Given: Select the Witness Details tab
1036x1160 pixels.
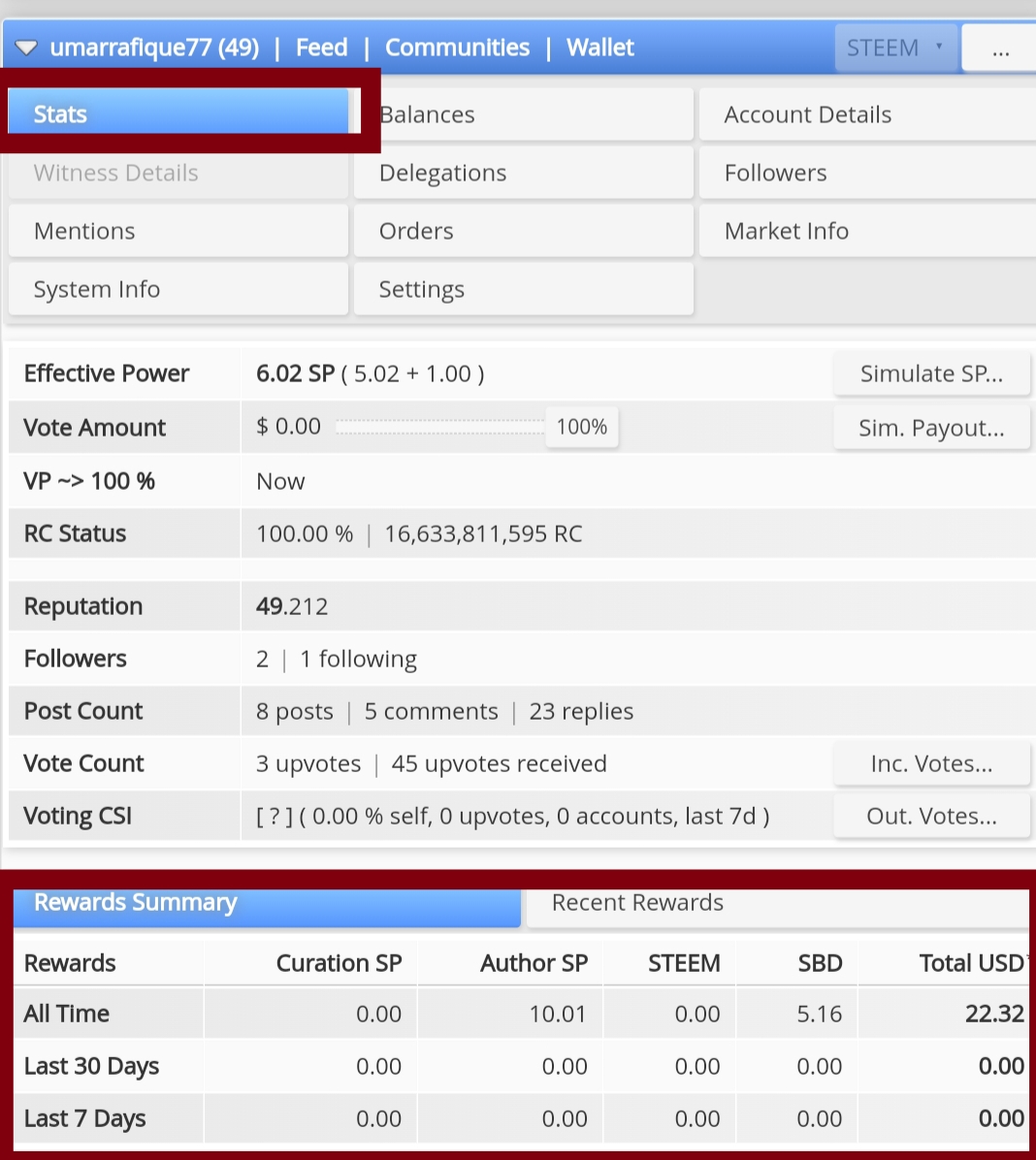Looking at the screenshot, I should click(x=178, y=173).
